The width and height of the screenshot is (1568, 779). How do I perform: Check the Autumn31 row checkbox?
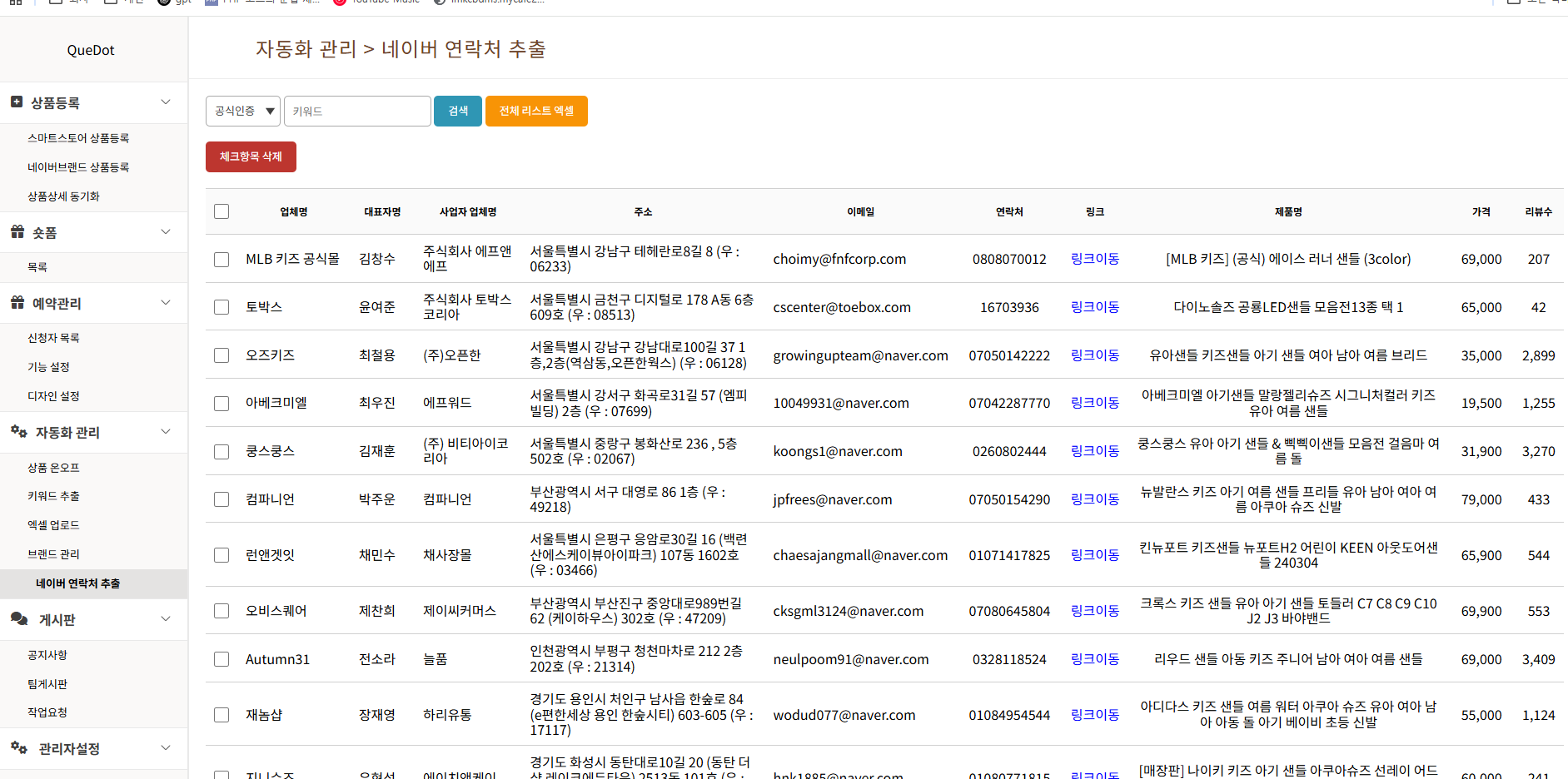[x=222, y=659]
